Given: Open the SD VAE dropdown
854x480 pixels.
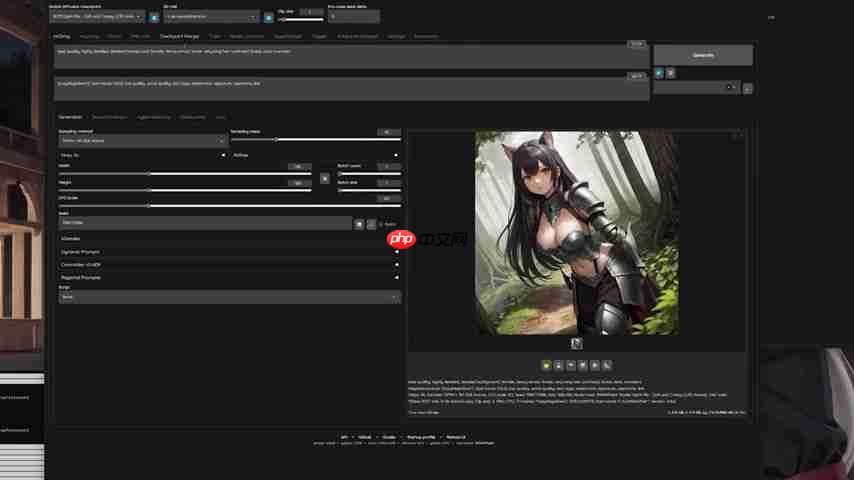Looking at the screenshot, I should pos(211,17).
